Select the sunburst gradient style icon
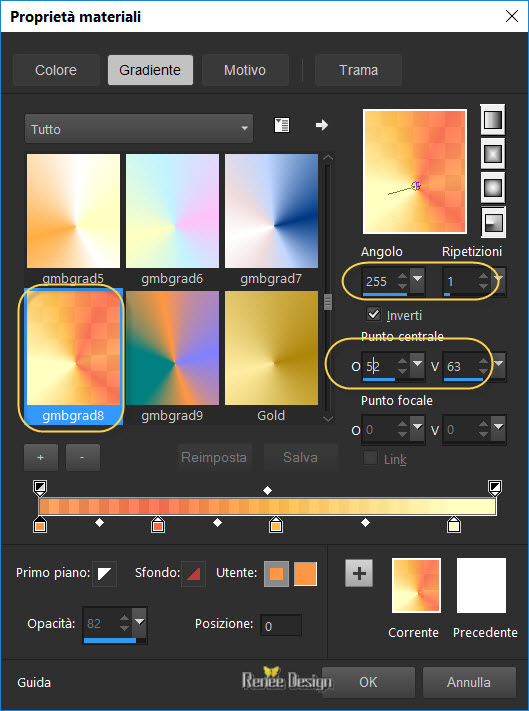This screenshot has width=529, height=711. (492, 188)
